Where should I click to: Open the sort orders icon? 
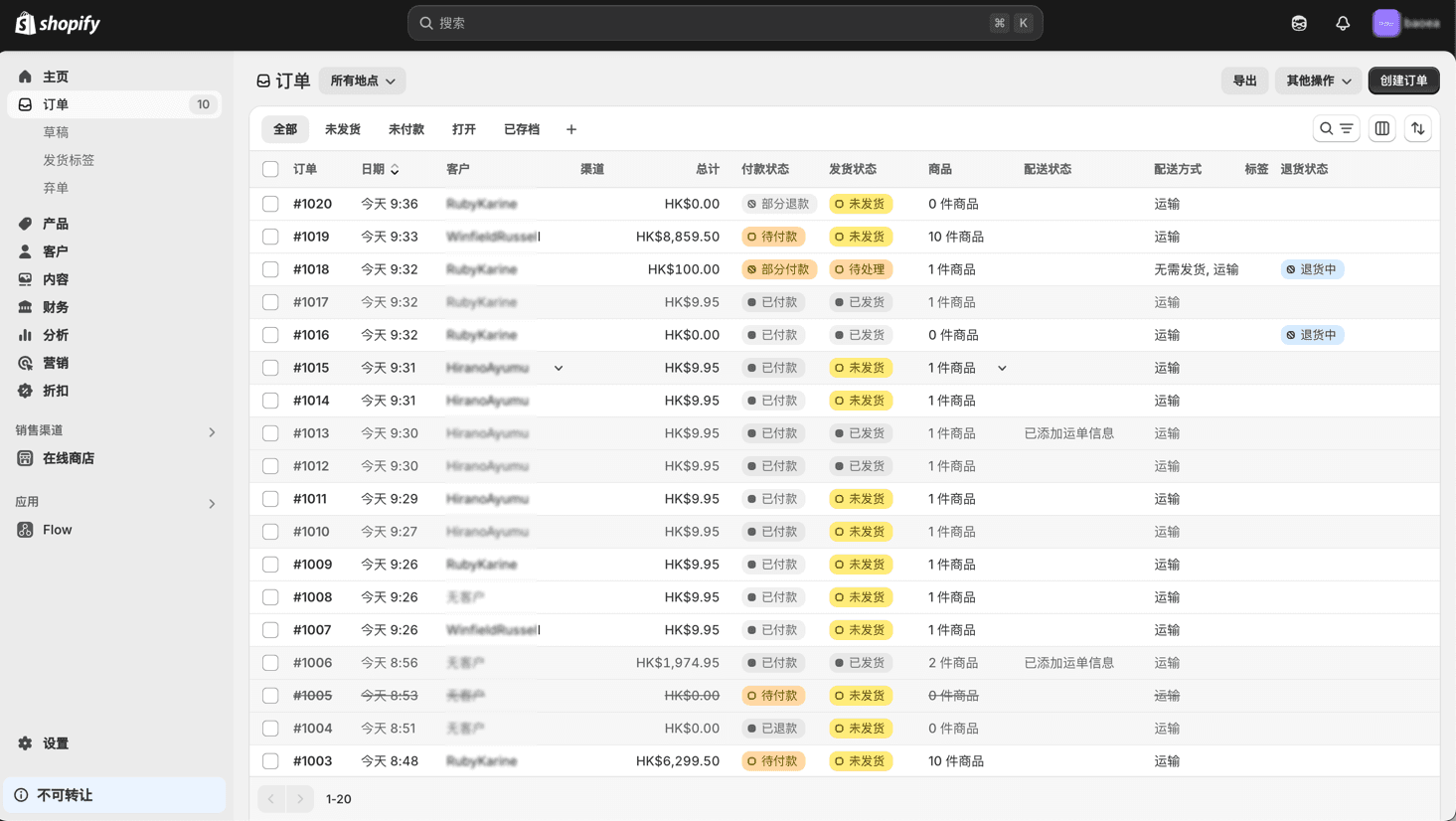(1417, 128)
